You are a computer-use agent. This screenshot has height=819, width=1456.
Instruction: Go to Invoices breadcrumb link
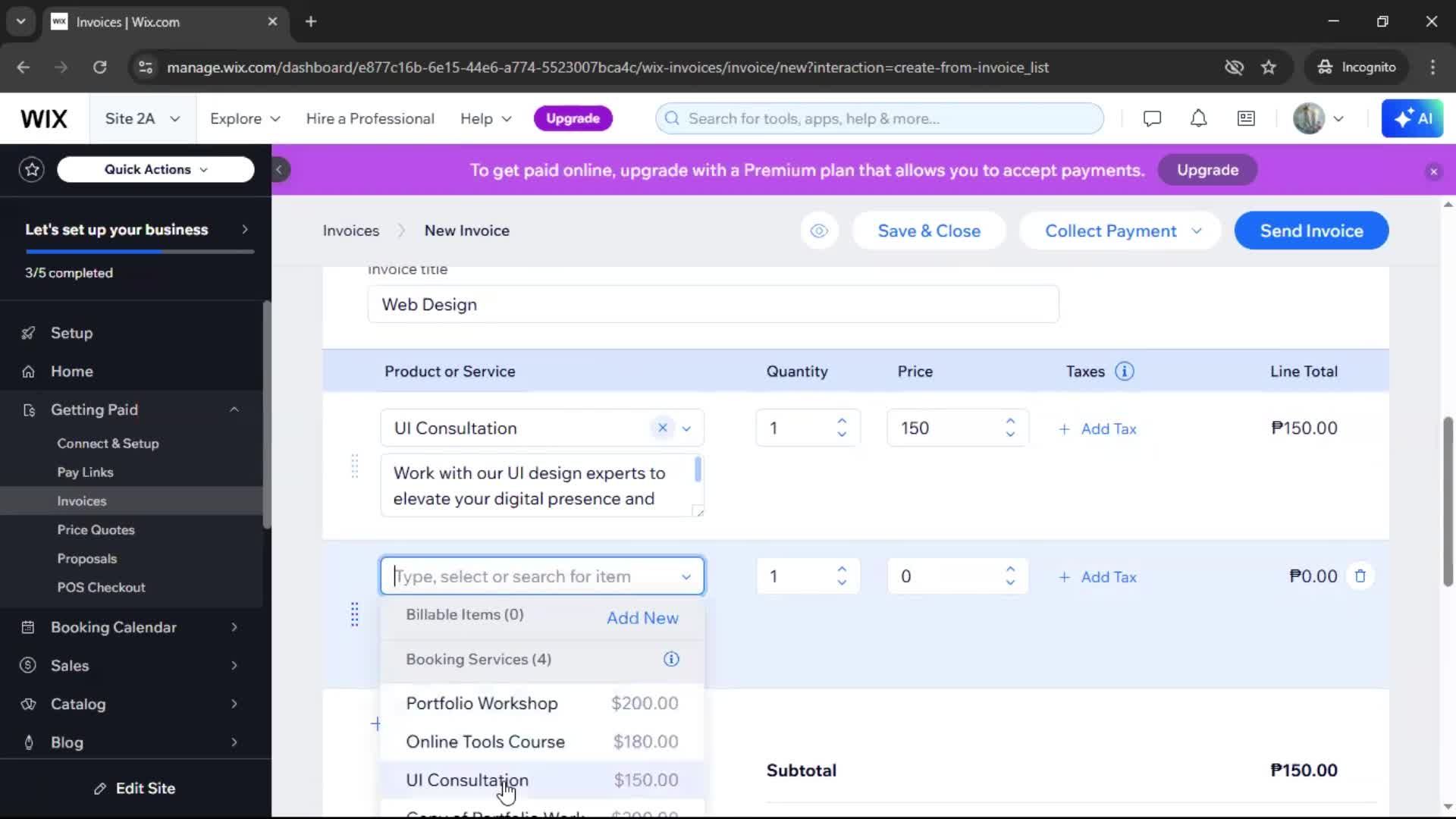point(350,231)
